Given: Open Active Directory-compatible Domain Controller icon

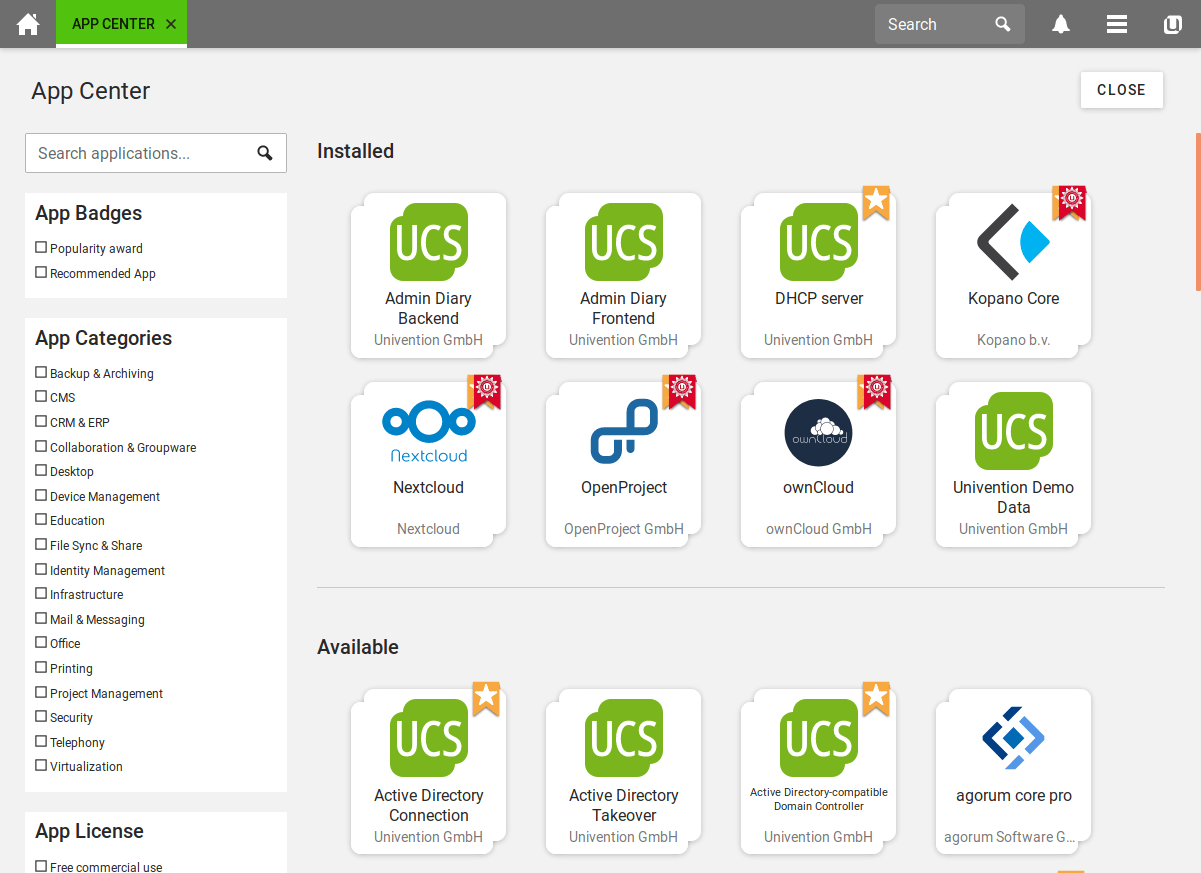Looking at the screenshot, I should click(819, 738).
